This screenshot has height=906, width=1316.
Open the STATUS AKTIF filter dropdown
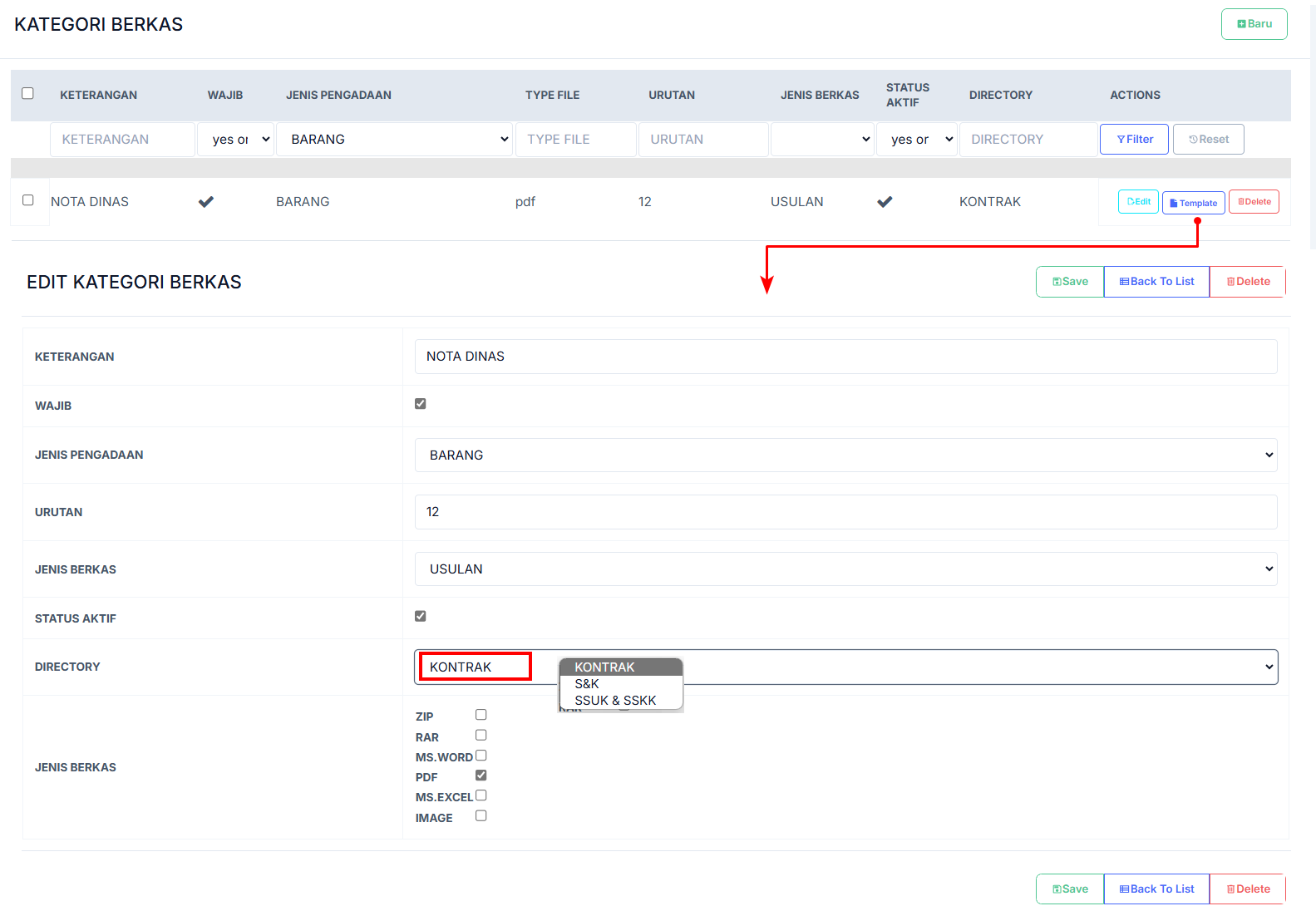pos(917,140)
